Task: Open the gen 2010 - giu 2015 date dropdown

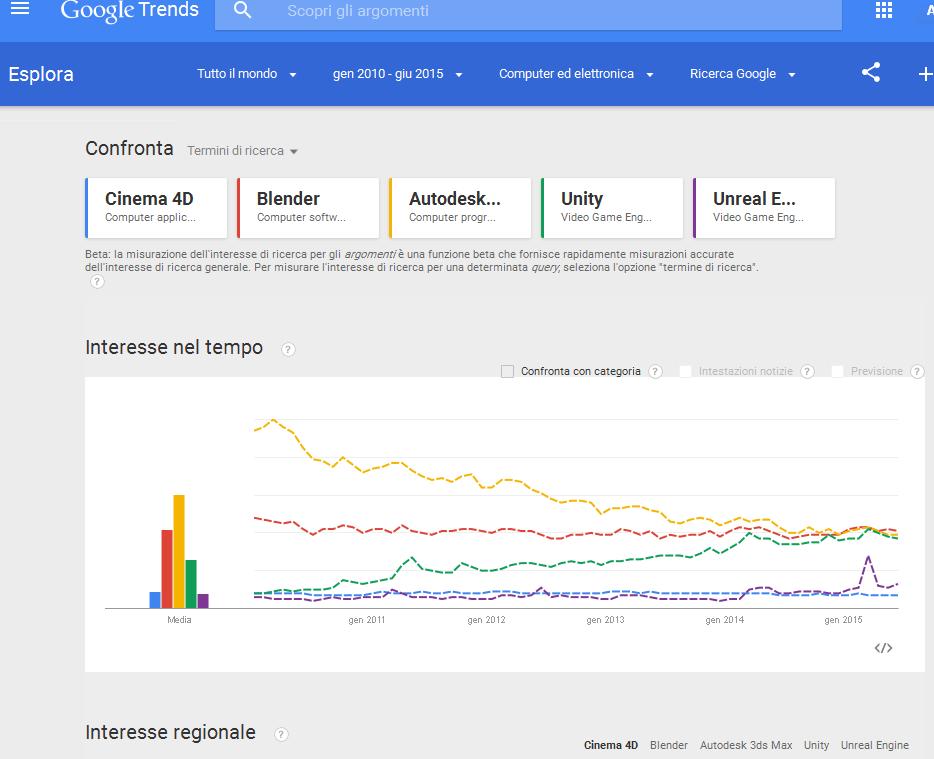Action: pos(397,74)
